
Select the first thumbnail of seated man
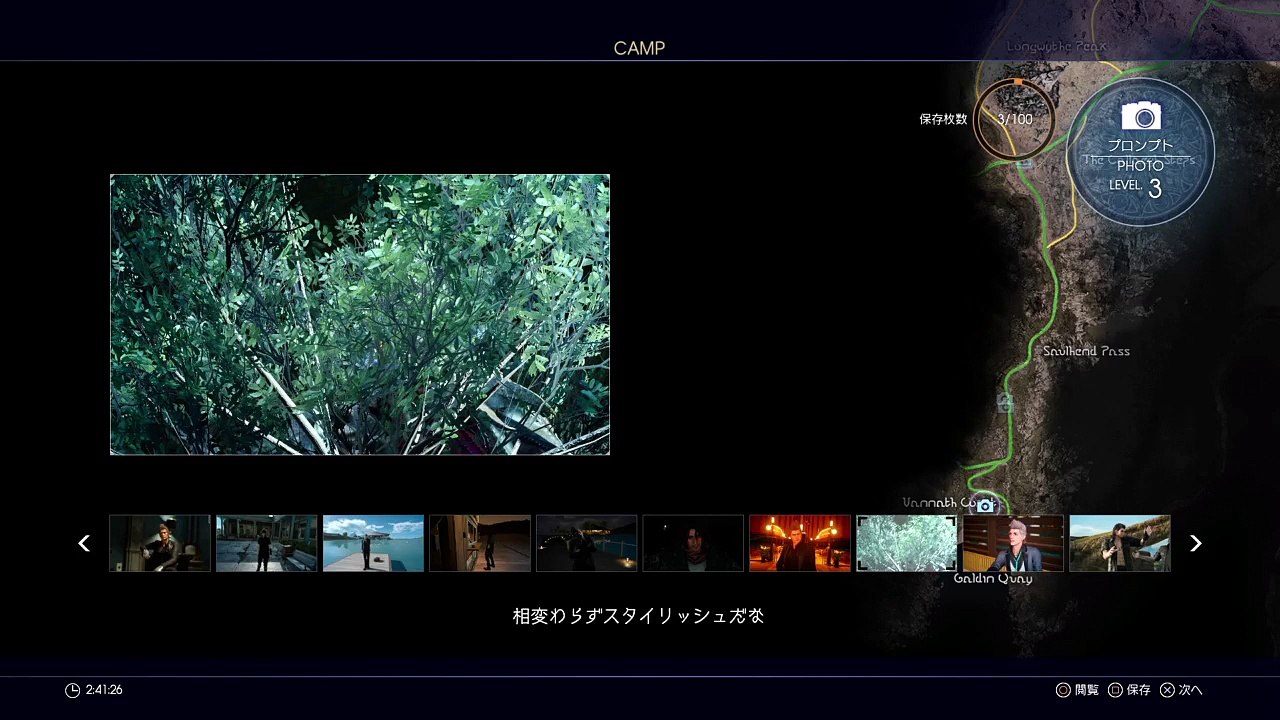click(160, 543)
